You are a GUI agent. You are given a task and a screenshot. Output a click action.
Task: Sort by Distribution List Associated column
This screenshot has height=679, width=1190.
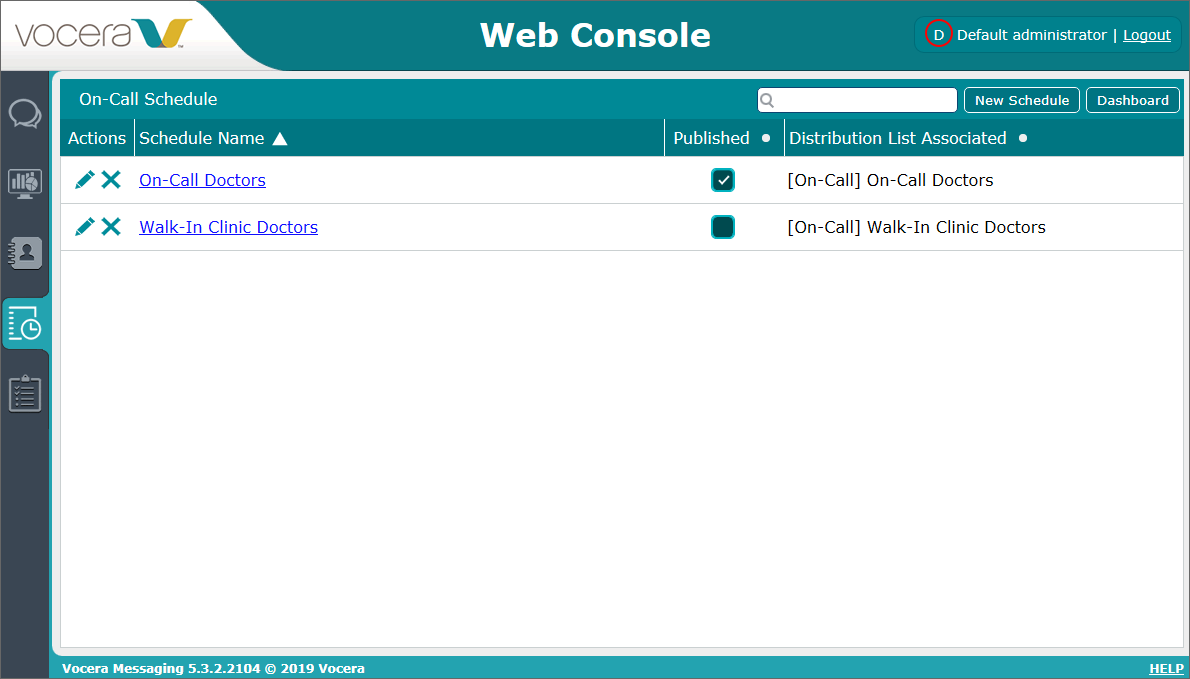897,138
